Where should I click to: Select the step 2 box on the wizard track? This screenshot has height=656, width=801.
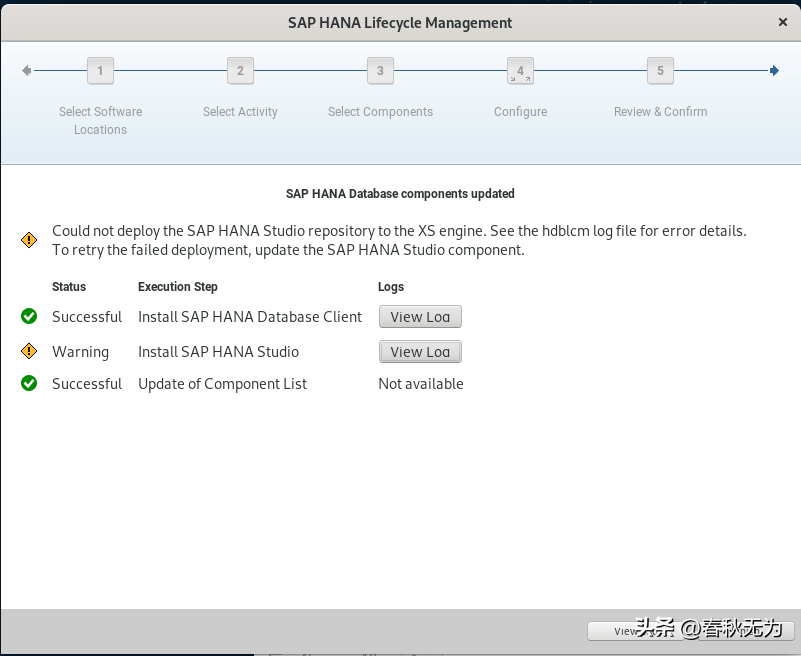coord(240,71)
